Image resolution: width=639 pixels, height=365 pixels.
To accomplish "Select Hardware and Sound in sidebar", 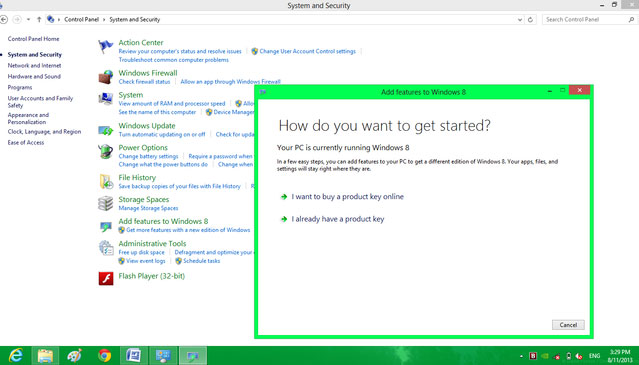I will tap(34, 77).
